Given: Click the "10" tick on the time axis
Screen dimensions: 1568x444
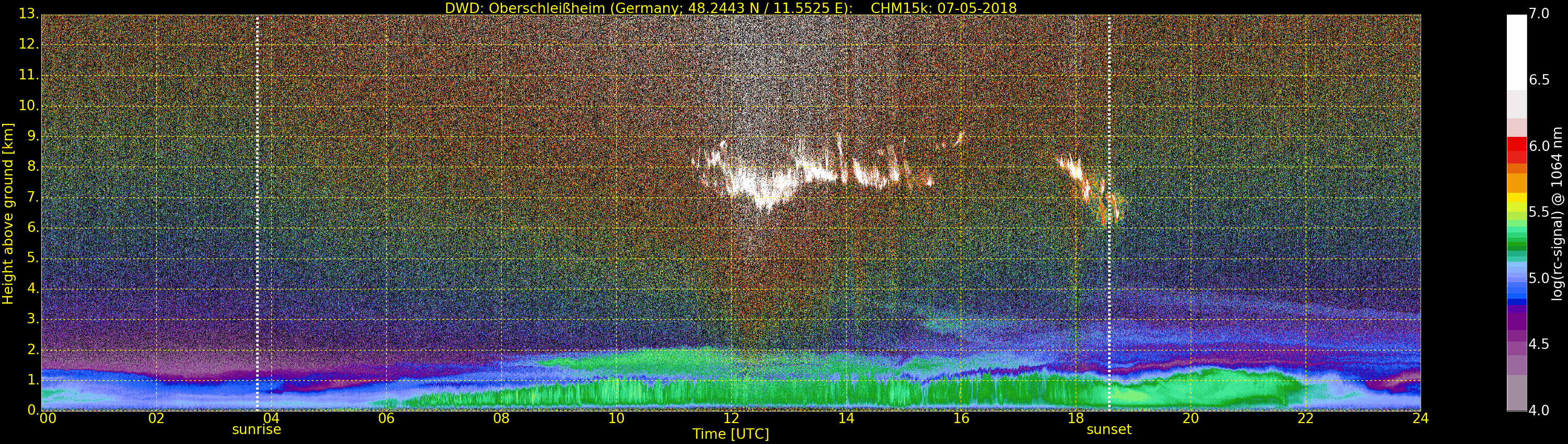Looking at the screenshot, I should click(x=616, y=418).
